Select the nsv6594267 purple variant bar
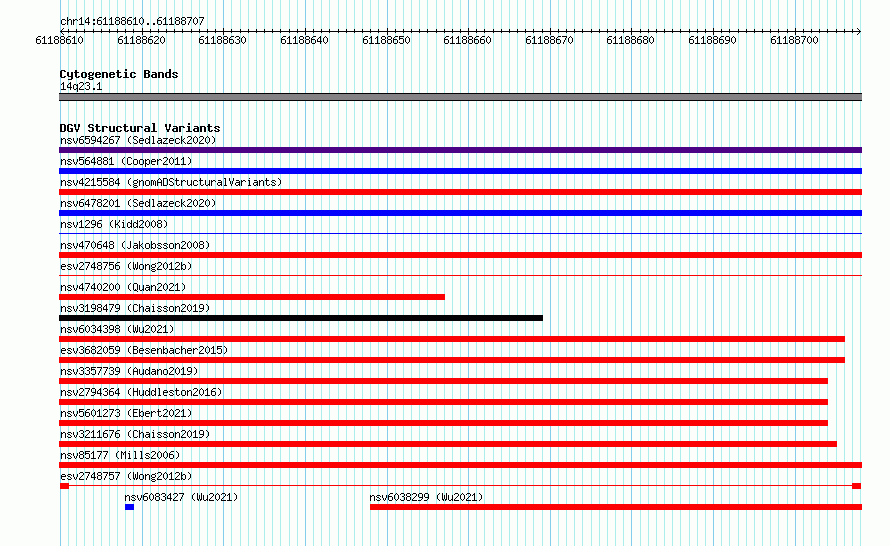Screen dimensions: 890x546 (x=460, y=150)
